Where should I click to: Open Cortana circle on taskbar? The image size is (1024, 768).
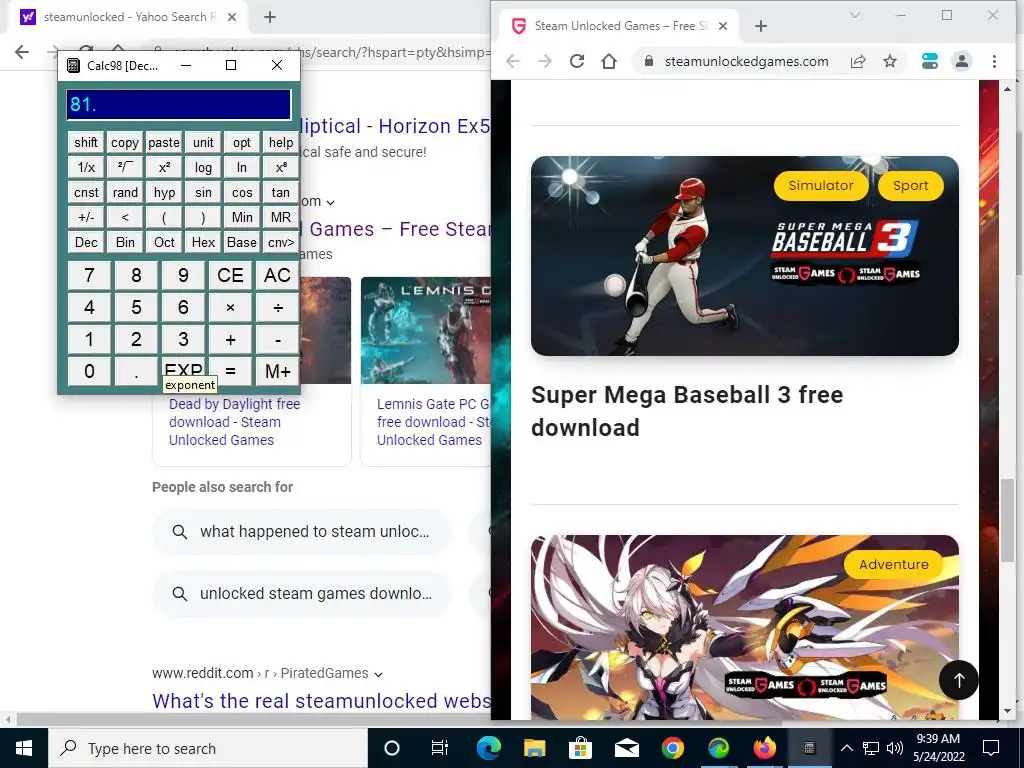click(x=392, y=748)
